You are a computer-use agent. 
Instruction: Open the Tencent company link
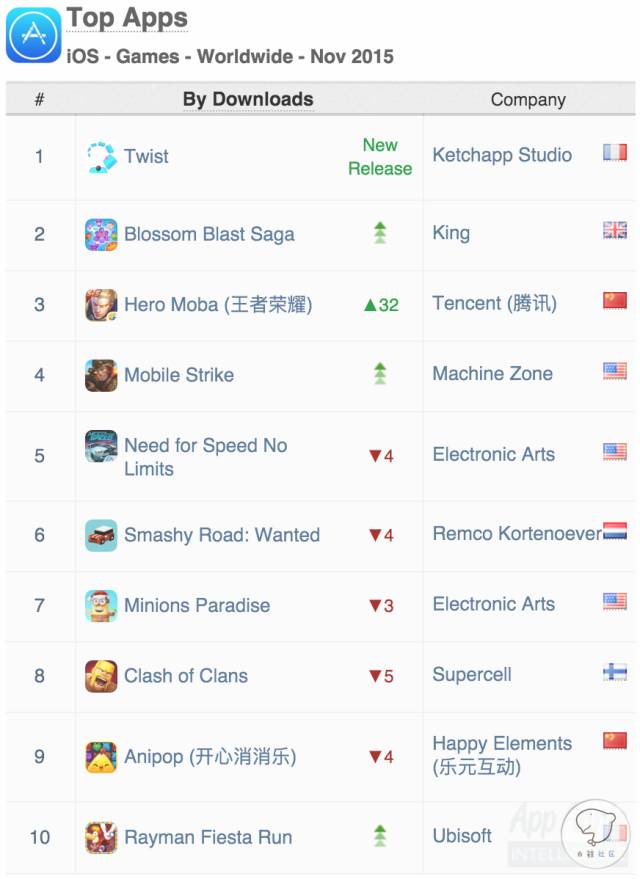495,303
